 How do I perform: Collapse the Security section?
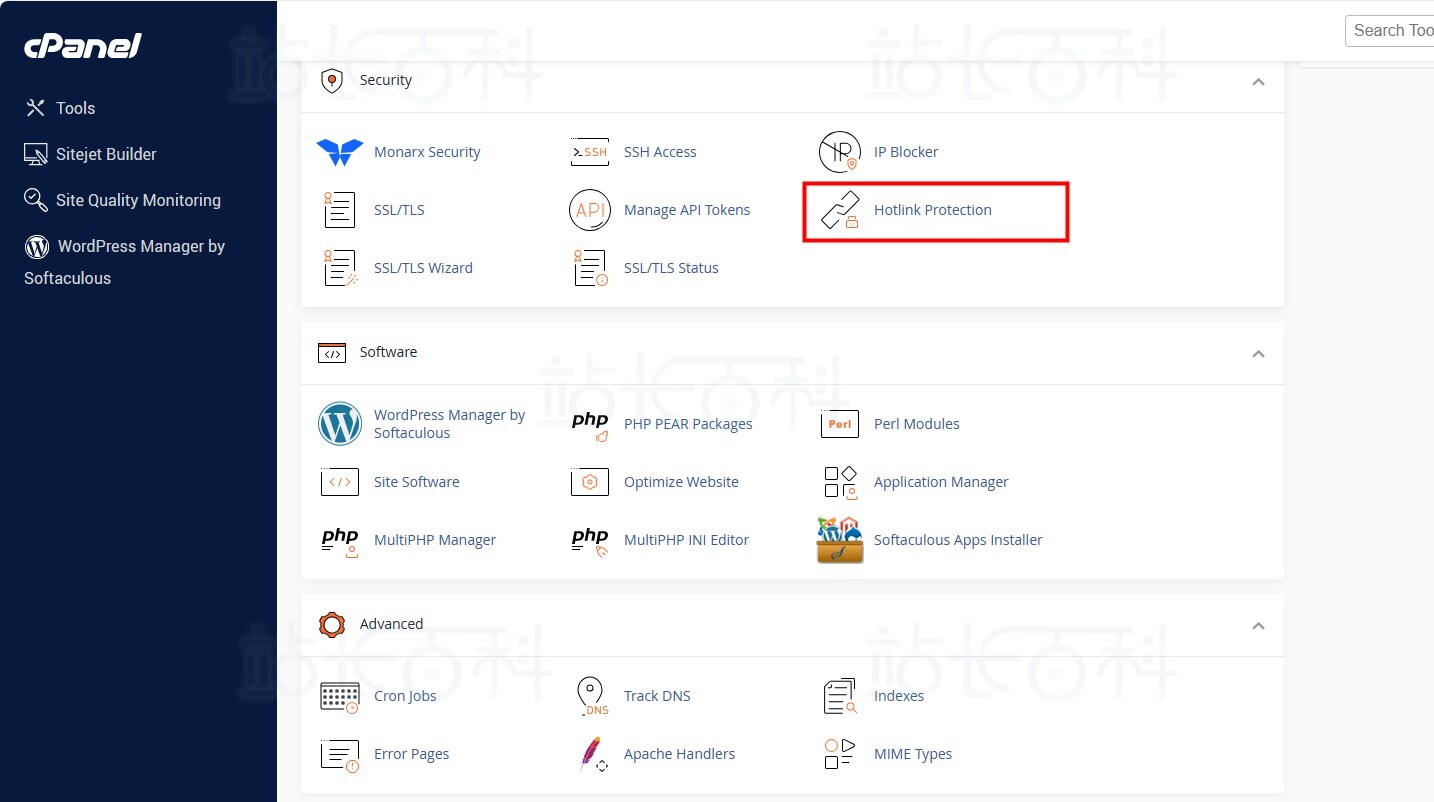pyautogui.click(x=1258, y=82)
